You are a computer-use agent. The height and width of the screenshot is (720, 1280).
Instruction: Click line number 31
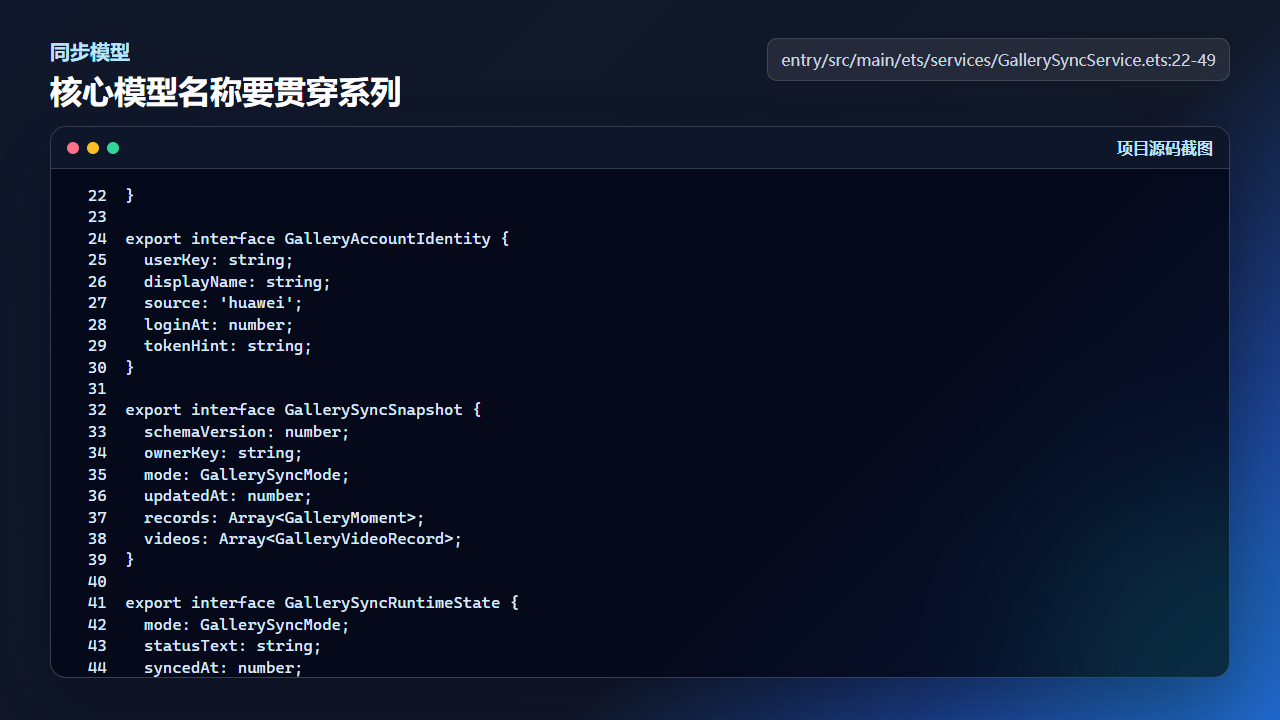[97, 389]
